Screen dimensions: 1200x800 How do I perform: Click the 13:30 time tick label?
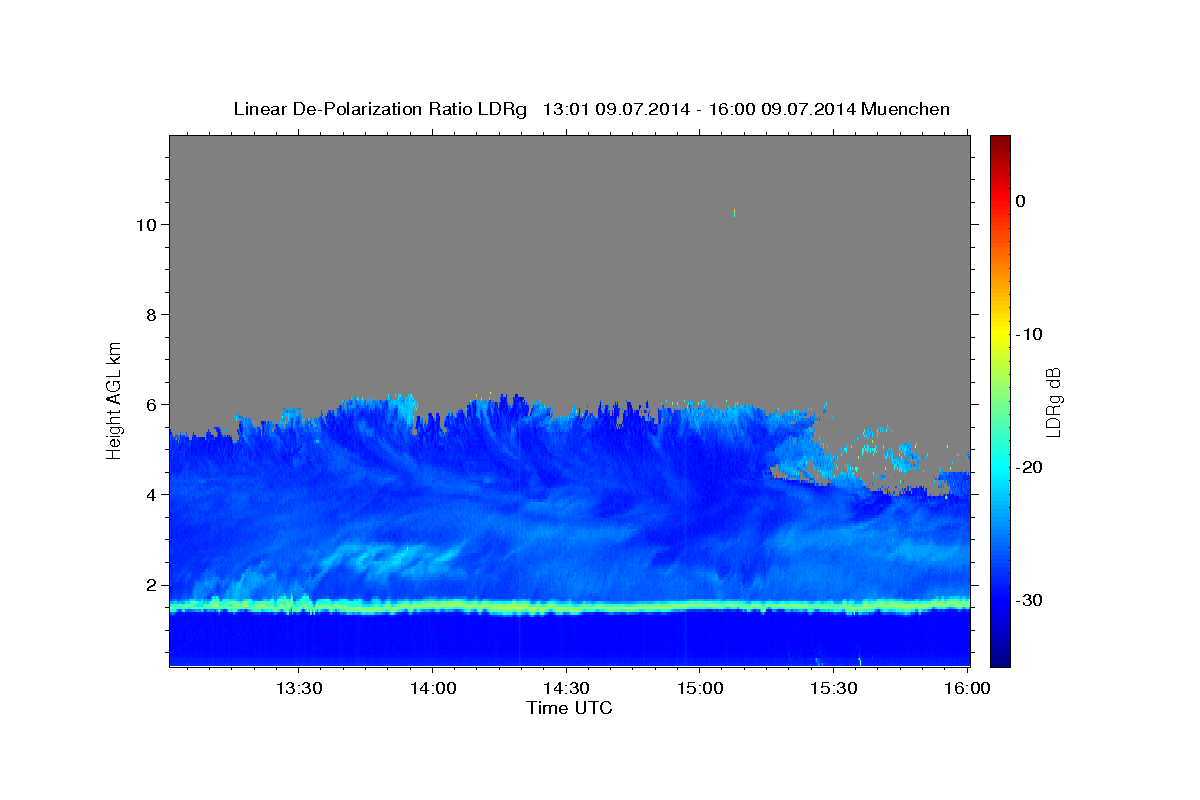[x=298, y=689]
